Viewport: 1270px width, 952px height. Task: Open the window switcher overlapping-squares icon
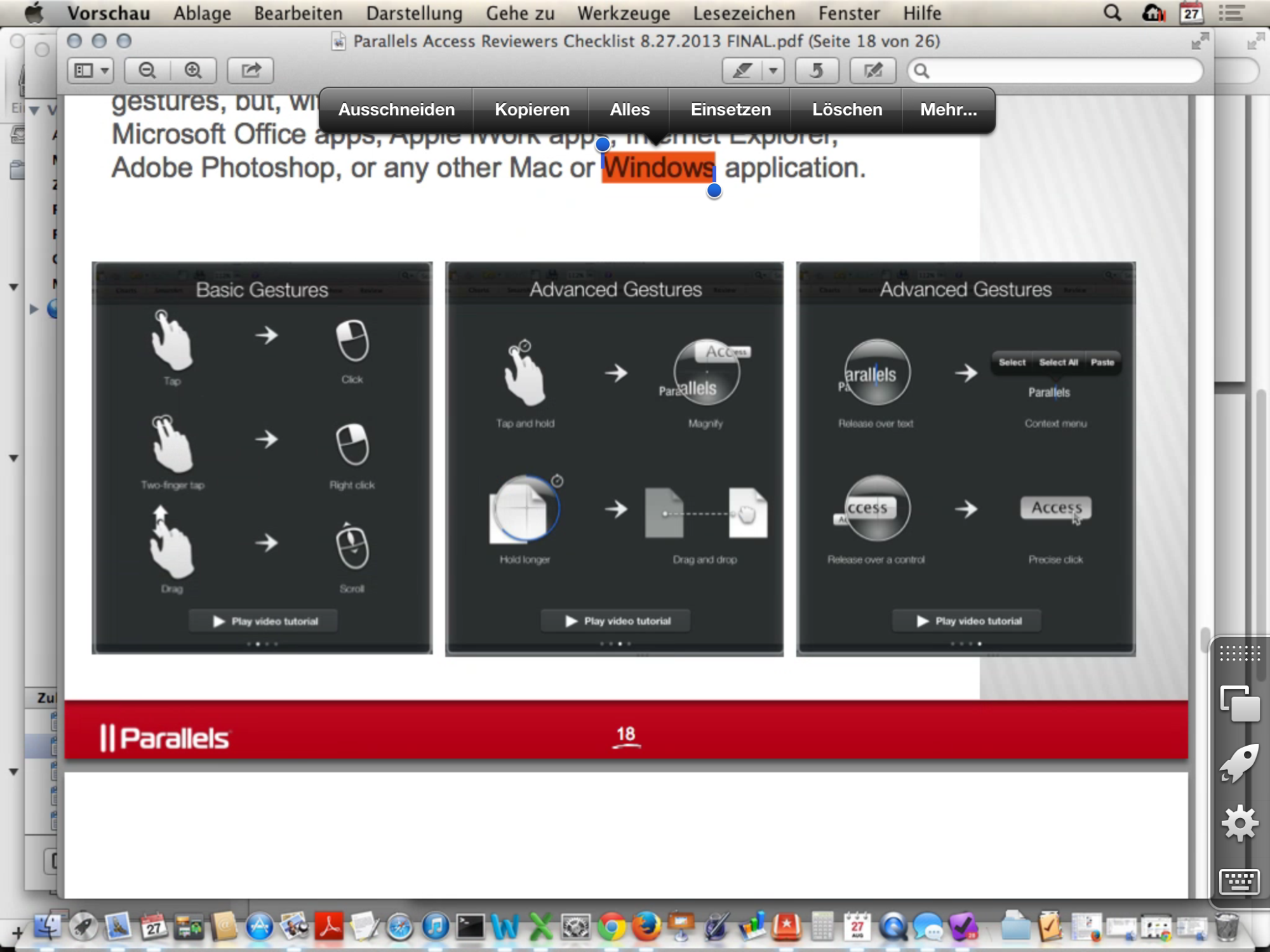coord(1239,703)
